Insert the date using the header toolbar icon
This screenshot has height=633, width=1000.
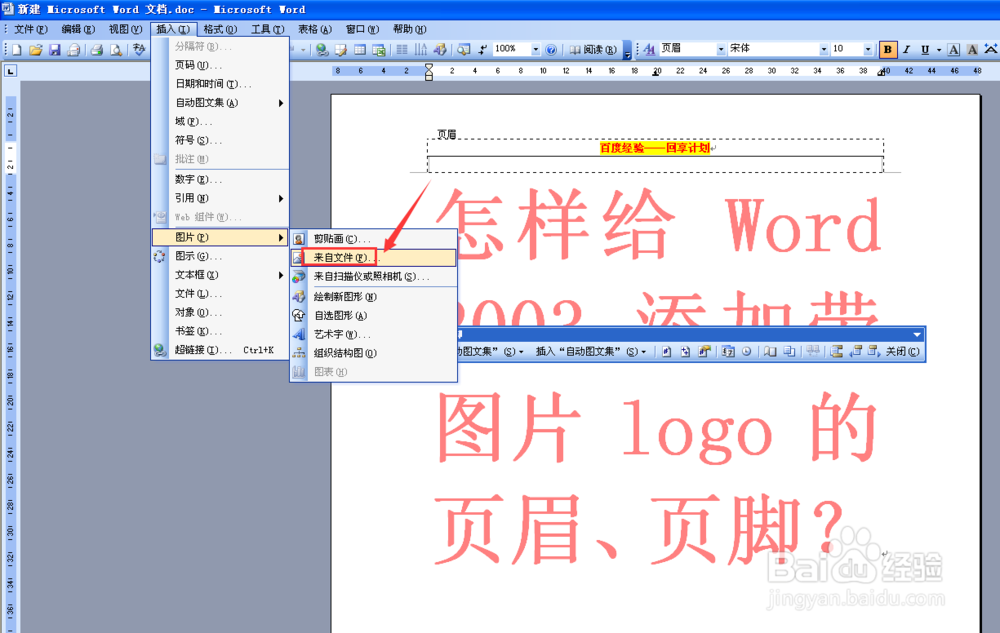pyautogui.click(x=727, y=351)
